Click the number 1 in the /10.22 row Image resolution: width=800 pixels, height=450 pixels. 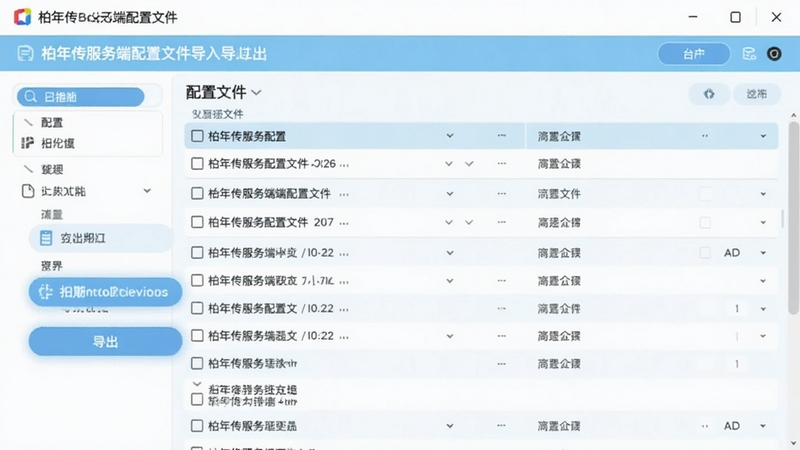tap(737, 308)
